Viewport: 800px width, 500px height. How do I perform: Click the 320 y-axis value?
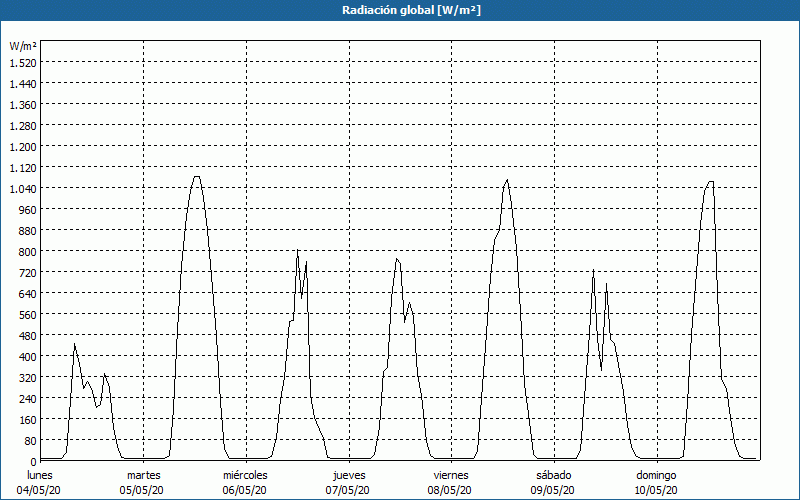[x=27, y=378]
